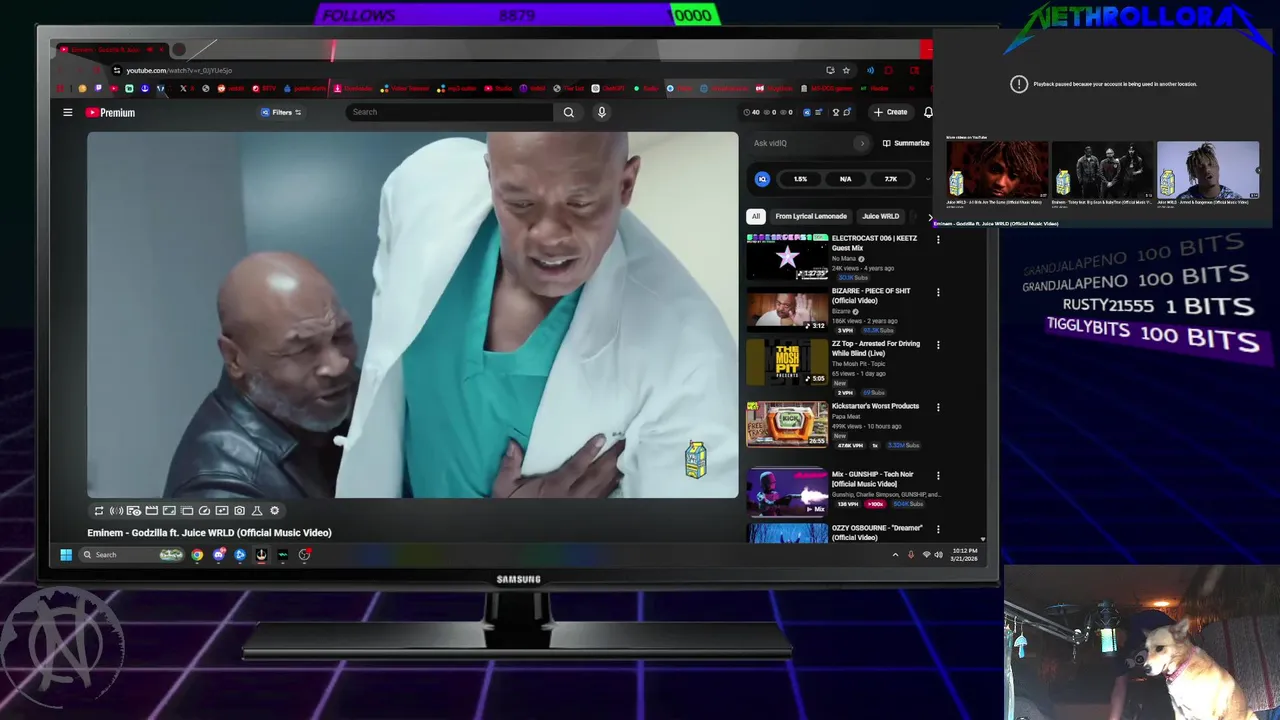Bookmark page with address bar star
The image size is (1280, 720).
pyautogui.click(x=846, y=70)
